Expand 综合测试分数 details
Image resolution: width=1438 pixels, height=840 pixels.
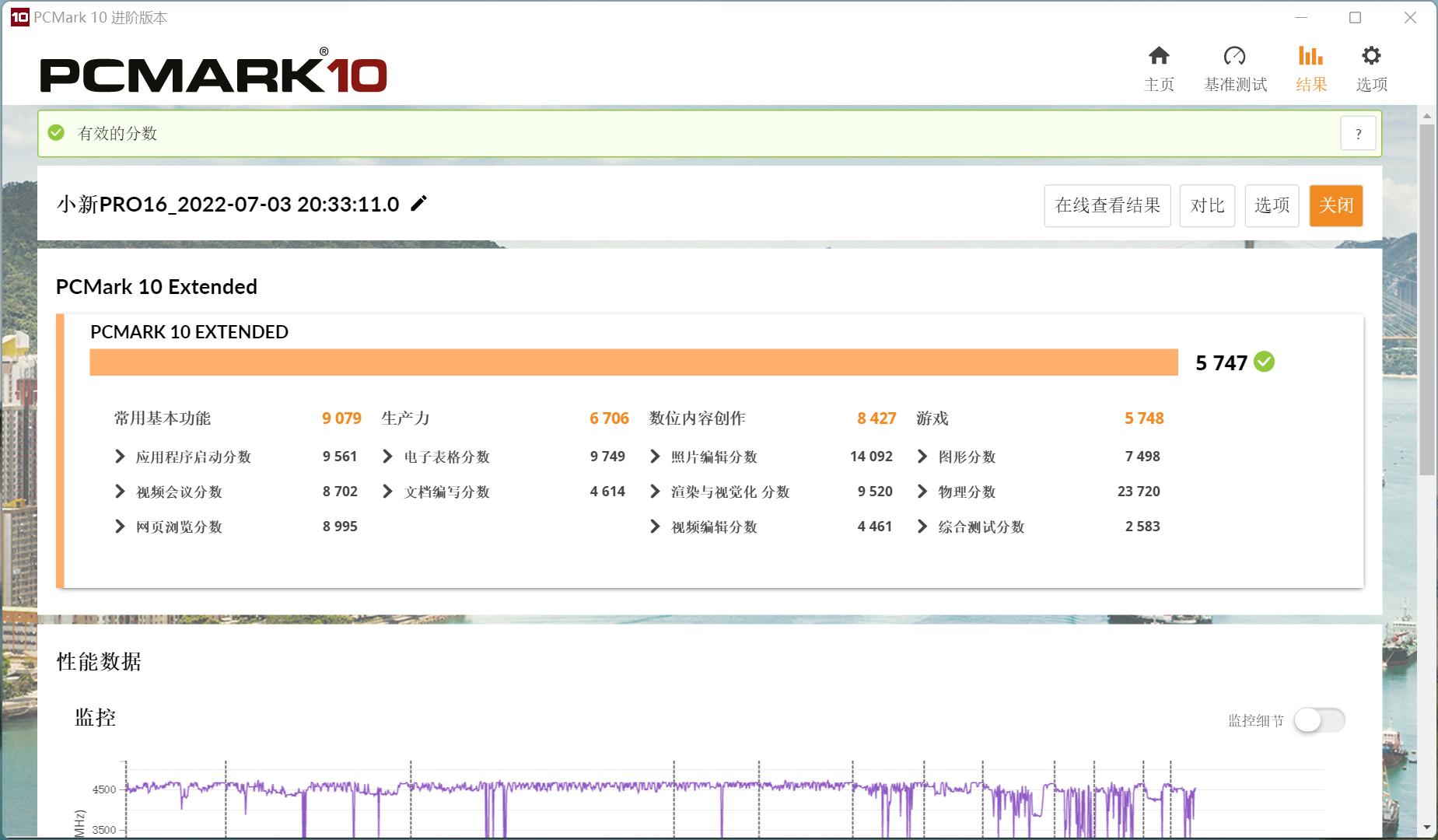[922, 527]
